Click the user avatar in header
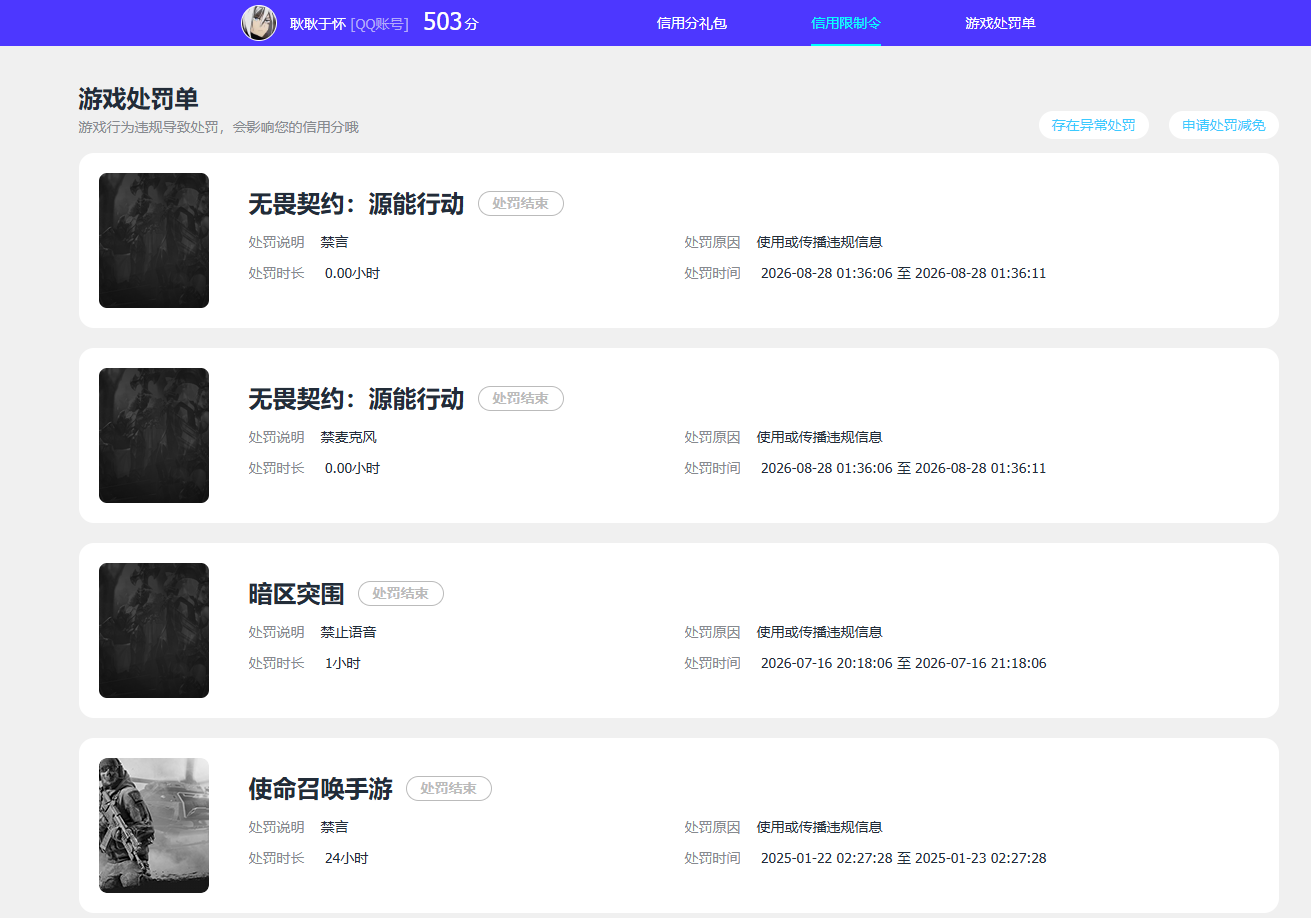Viewport: 1311px width, 918px height. pos(259,23)
